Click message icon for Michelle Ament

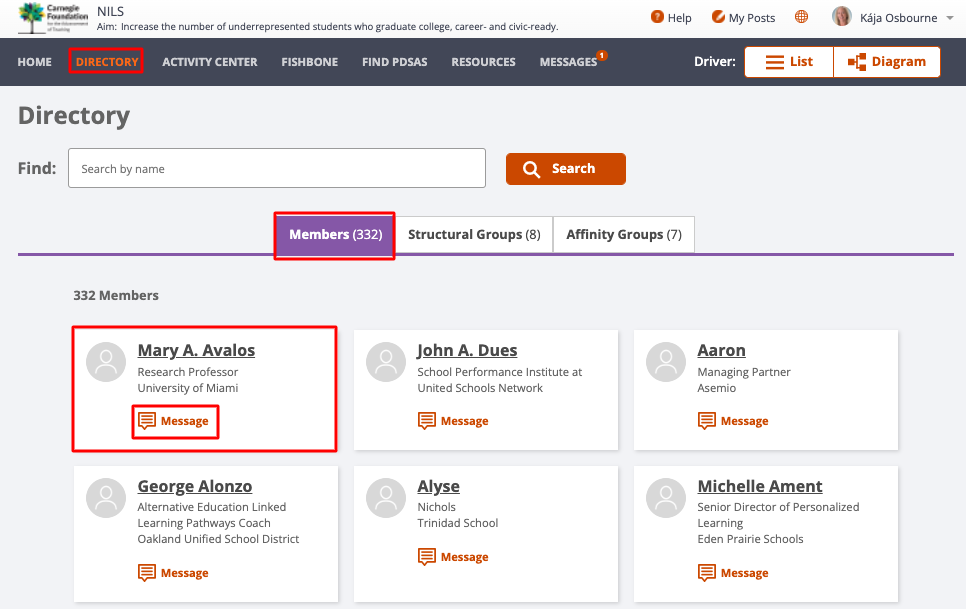(707, 573)
